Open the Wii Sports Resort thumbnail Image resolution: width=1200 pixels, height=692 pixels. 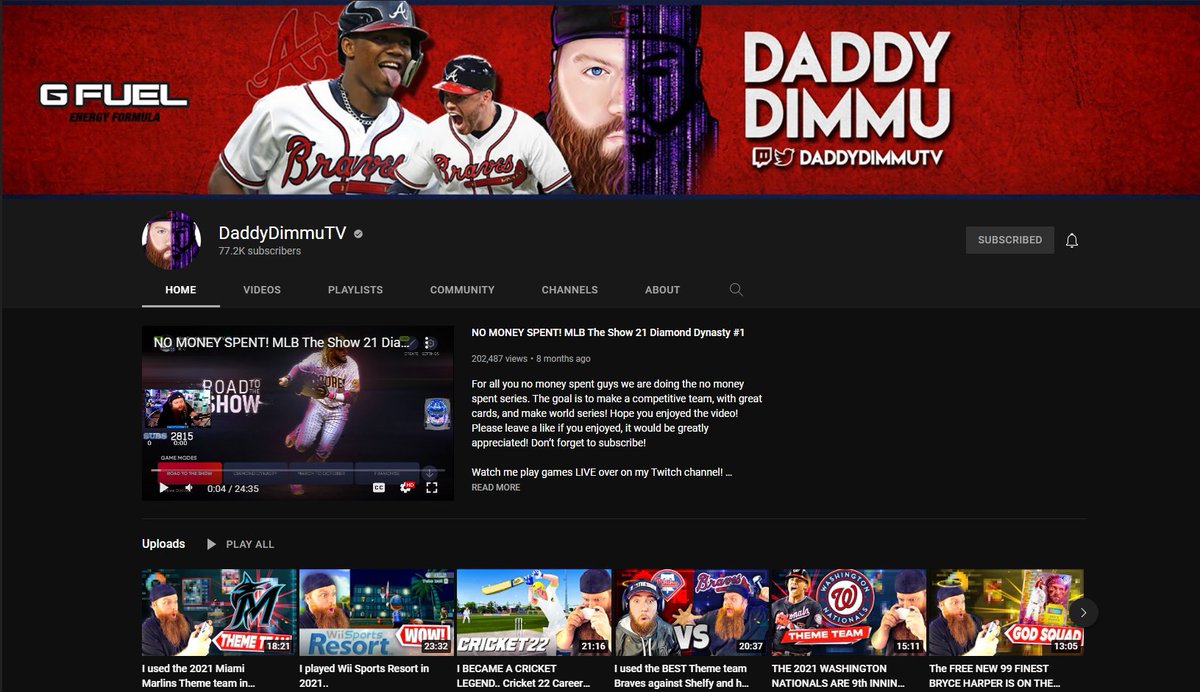click(377, 612)
